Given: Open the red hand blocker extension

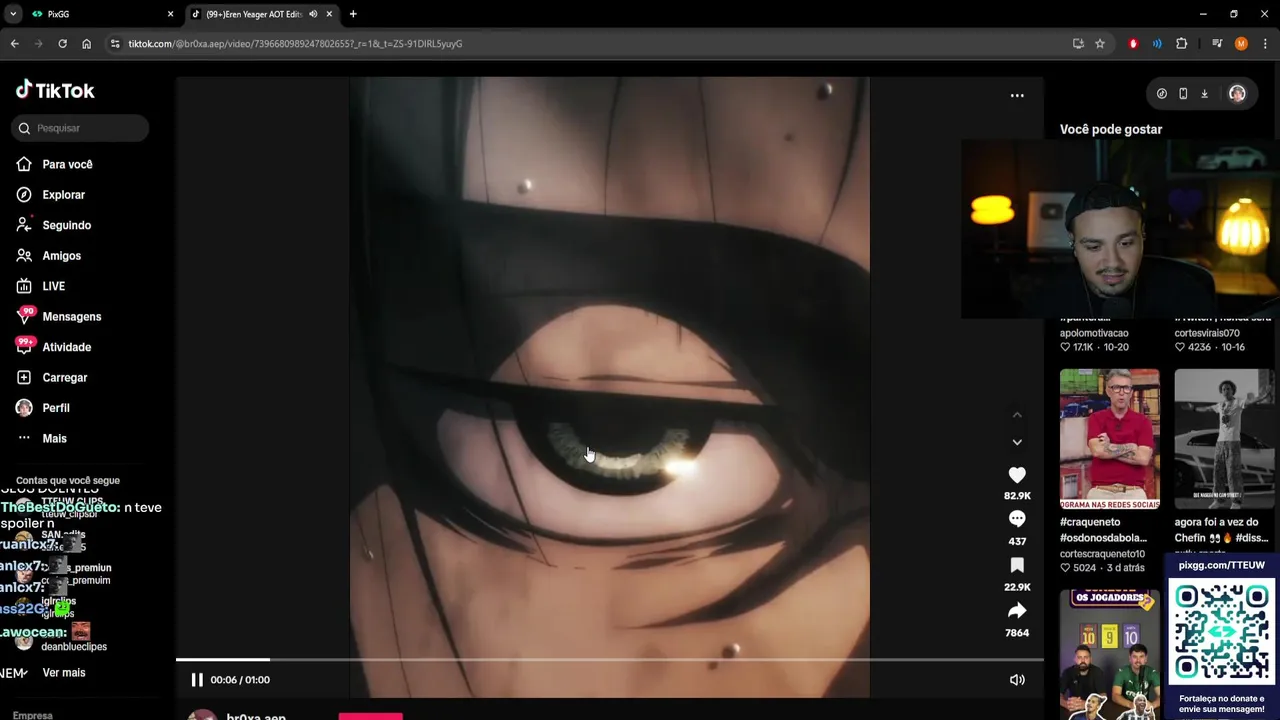Looking at the screenshot, I should click(x=1133, y=44).
